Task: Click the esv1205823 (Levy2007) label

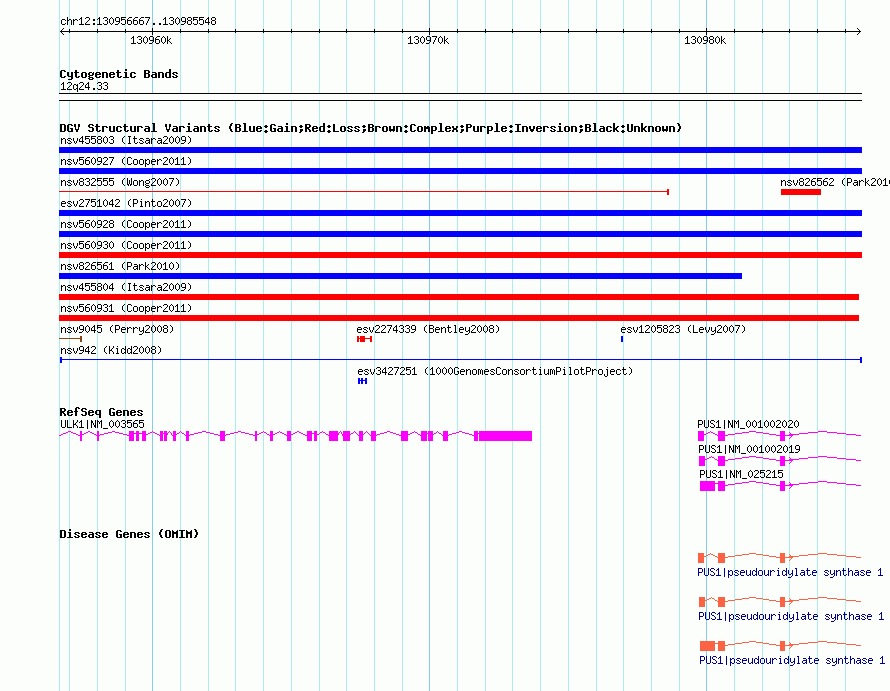Action: click(683, 329)
